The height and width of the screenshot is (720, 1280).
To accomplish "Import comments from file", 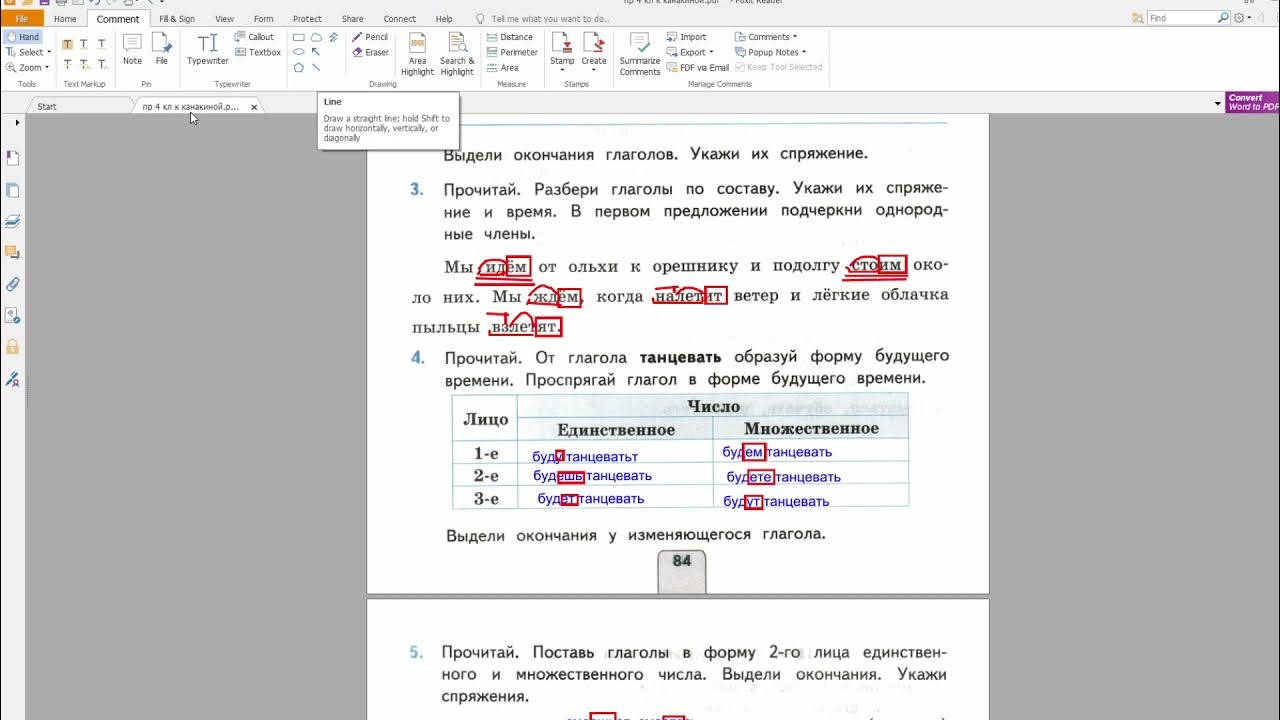I will tap(686, 37).
